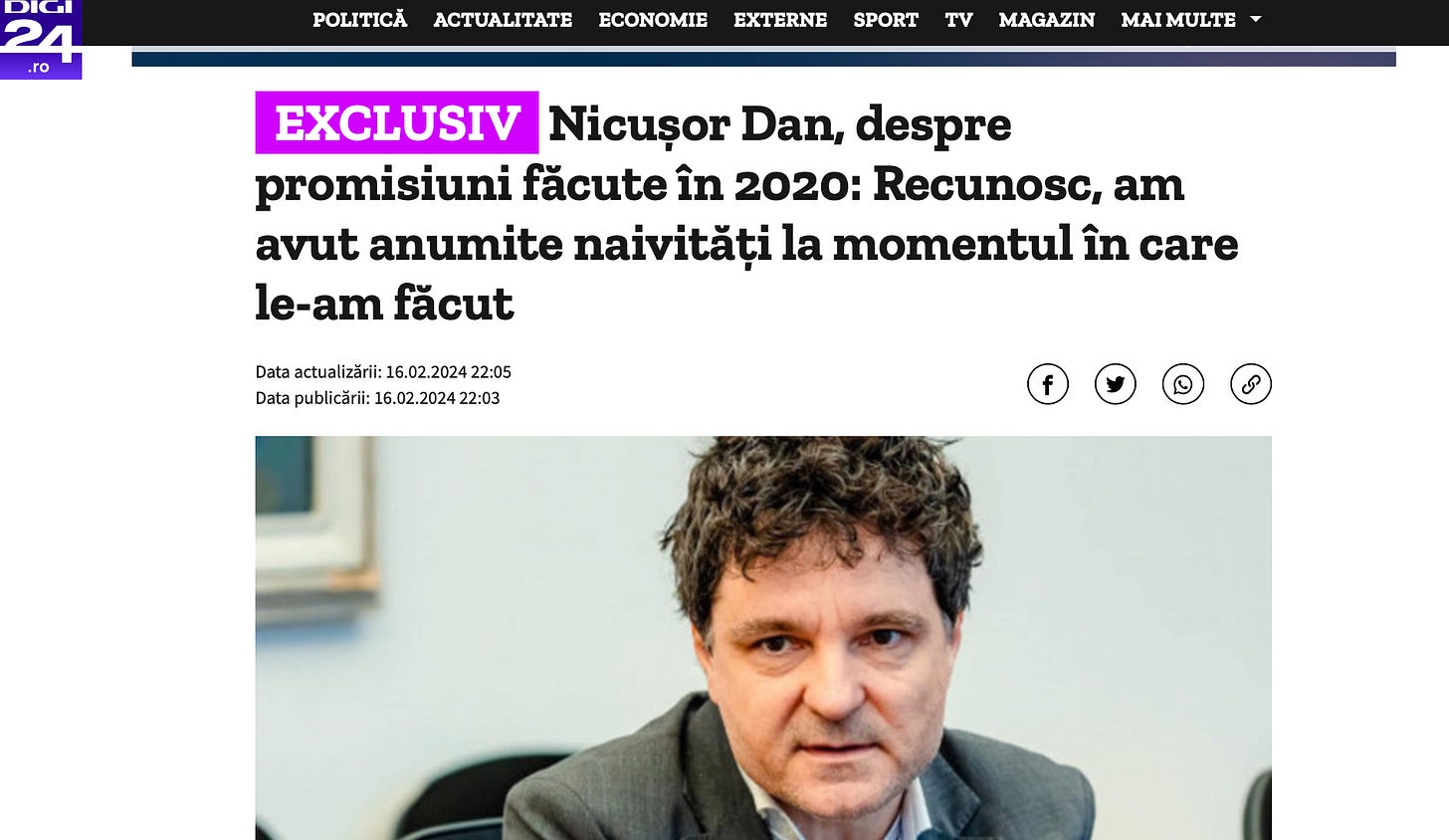Expand the MAI MULTE dropdown arrow
Screen dimensions: 1449x840
(1255, 19)
